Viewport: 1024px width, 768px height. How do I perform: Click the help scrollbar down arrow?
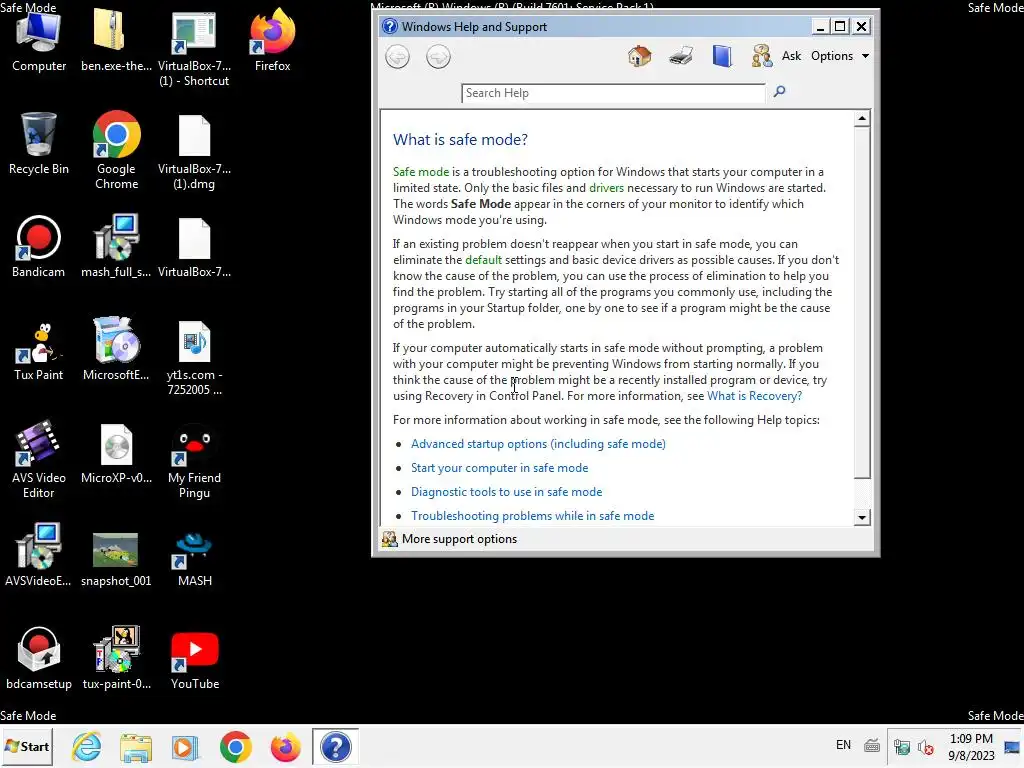[862, 518]
